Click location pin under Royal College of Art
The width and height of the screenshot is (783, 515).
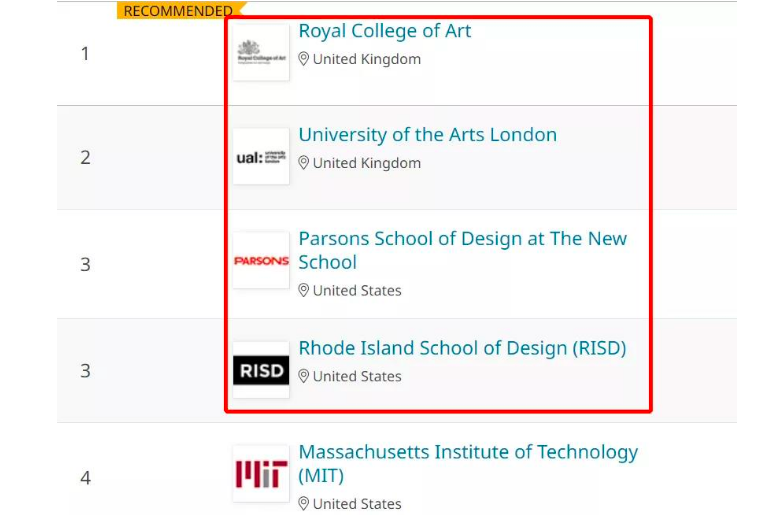click(304, 59)
